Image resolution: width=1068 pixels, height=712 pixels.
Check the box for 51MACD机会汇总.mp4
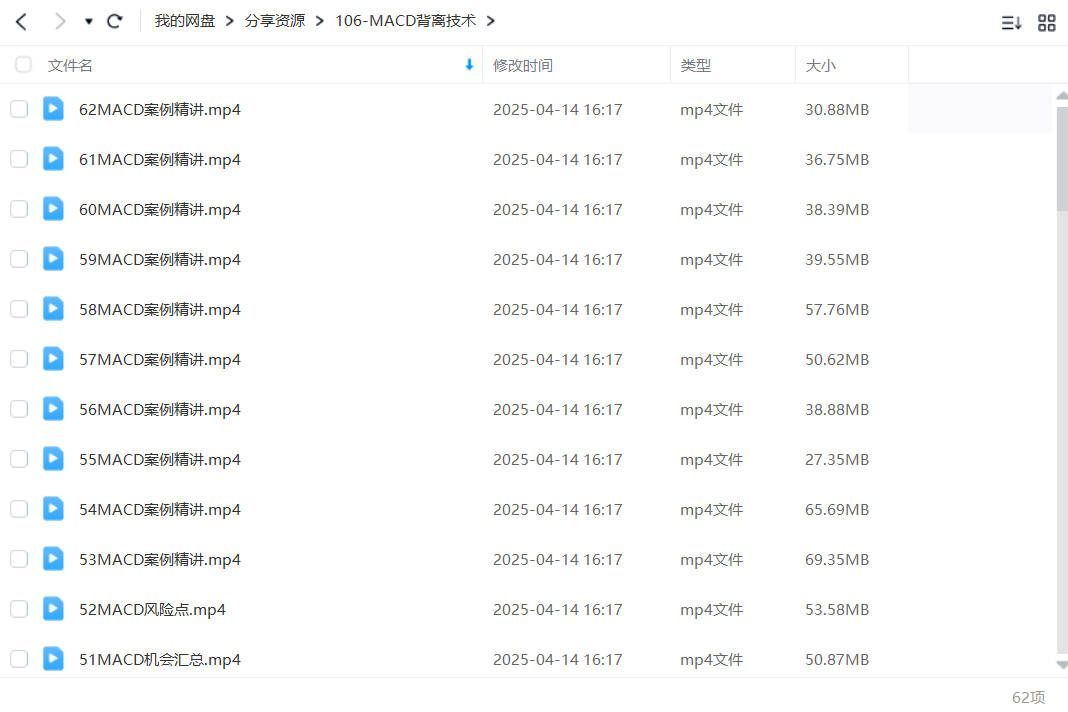click(x=19, y=659)
